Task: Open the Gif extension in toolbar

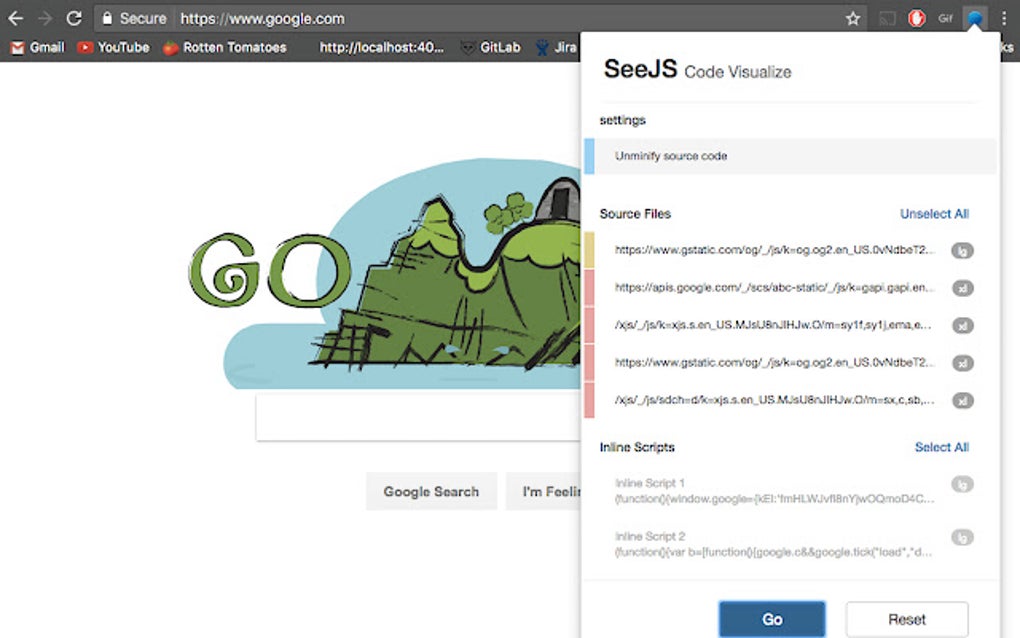Action: tap(945, 18)
